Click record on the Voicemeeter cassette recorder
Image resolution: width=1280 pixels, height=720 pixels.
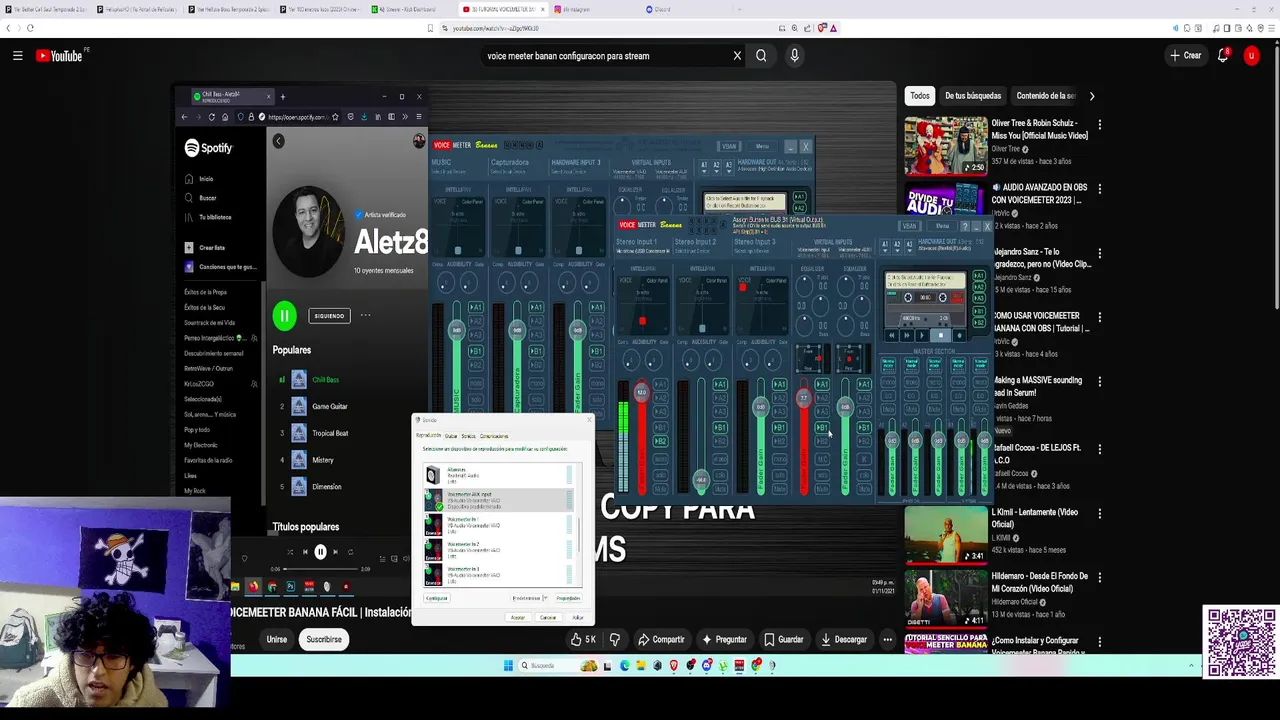point(959,335)
